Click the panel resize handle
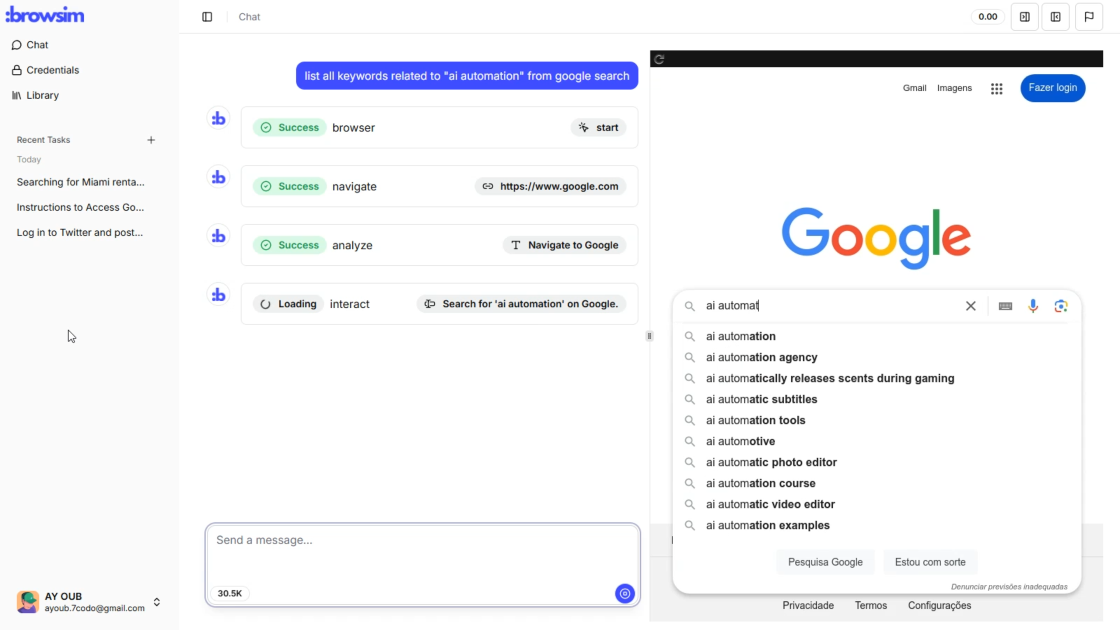1120x630 pixels. tap(649, 336)
